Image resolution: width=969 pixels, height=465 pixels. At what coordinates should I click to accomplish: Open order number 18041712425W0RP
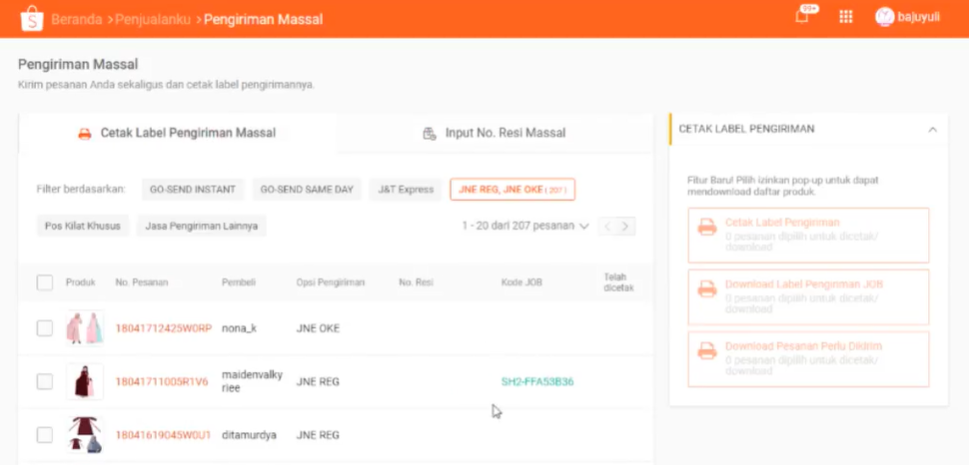tap(164, 328)
